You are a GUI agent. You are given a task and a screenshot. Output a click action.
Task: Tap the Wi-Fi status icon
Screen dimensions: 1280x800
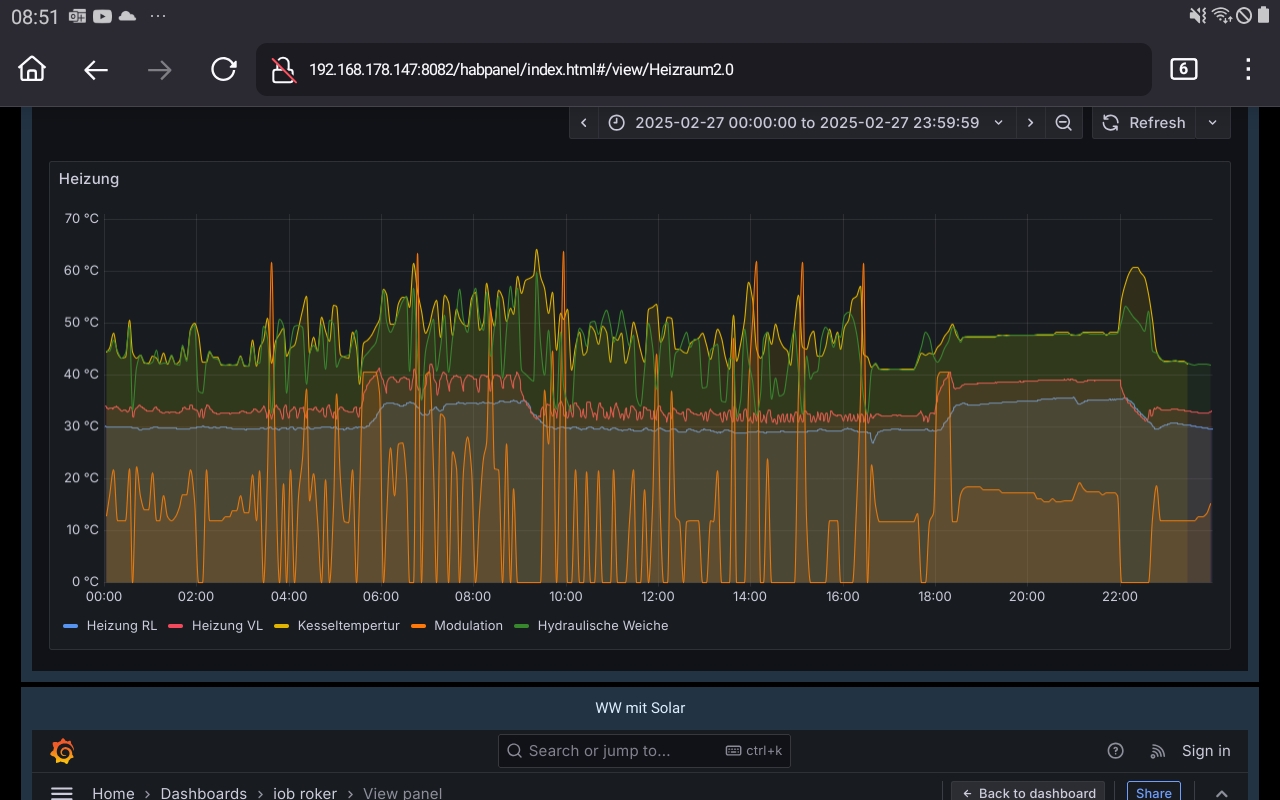point(1222,16)
